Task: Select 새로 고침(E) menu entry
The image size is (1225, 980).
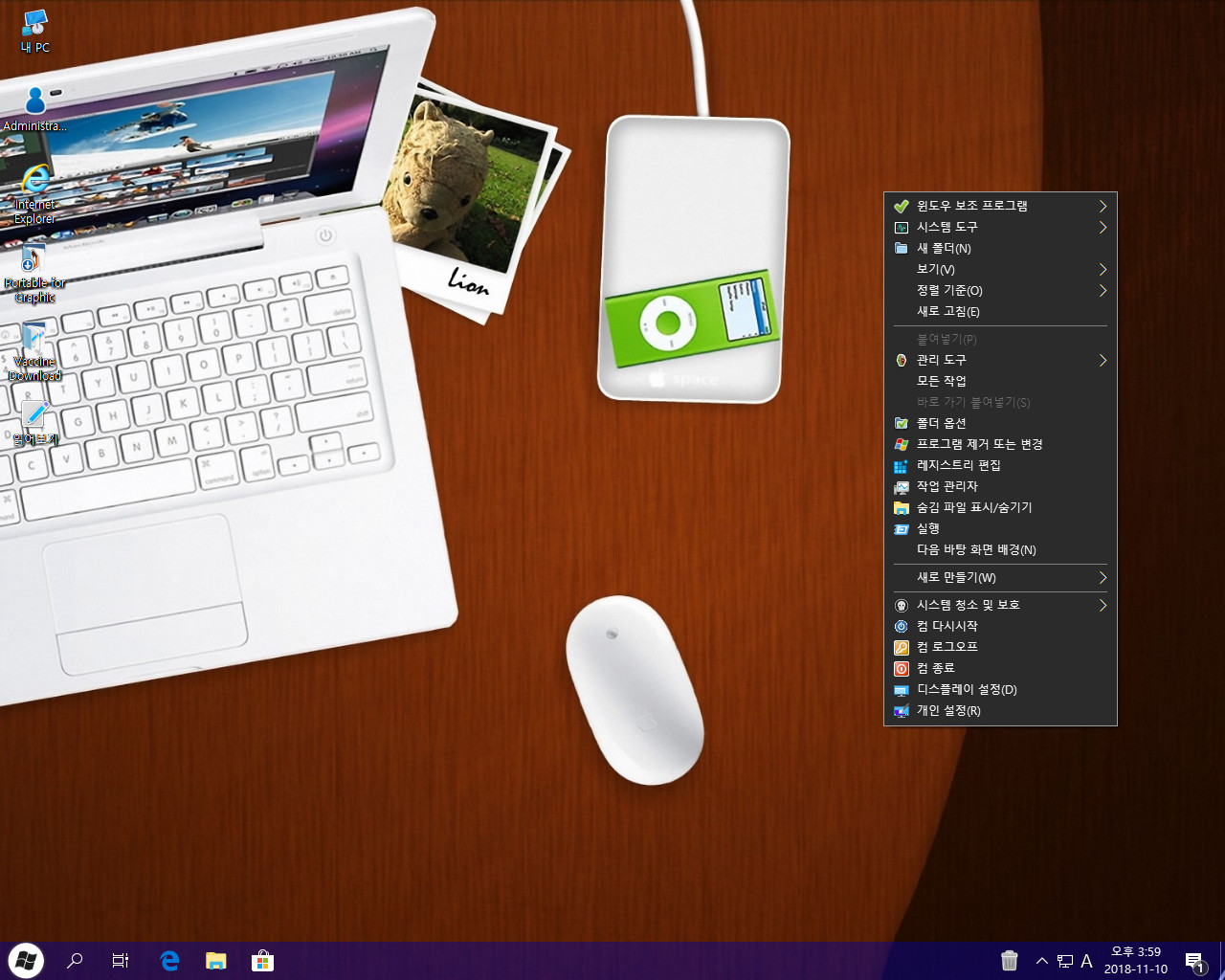Action: click(x=1000, y=311)
